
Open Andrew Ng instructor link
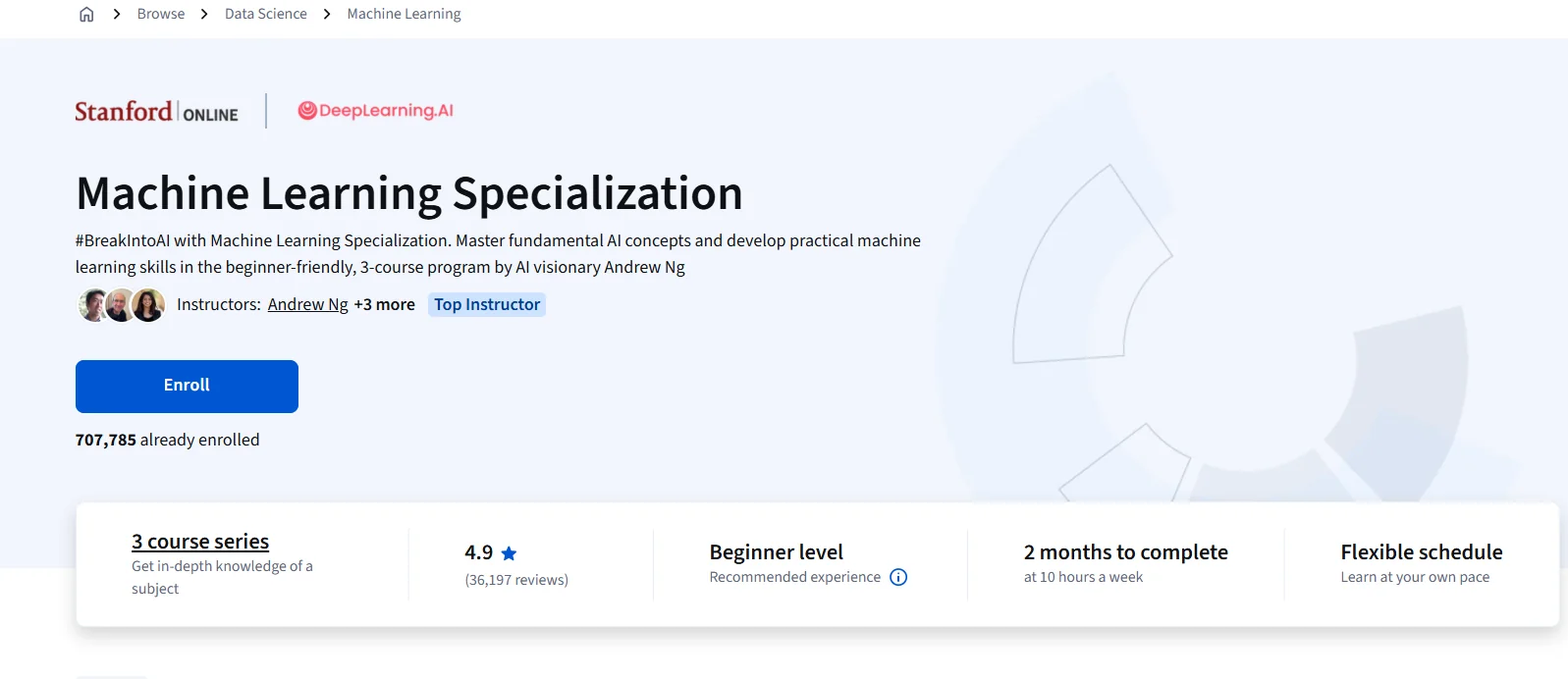pyautogui.click(x=307, y=304)
